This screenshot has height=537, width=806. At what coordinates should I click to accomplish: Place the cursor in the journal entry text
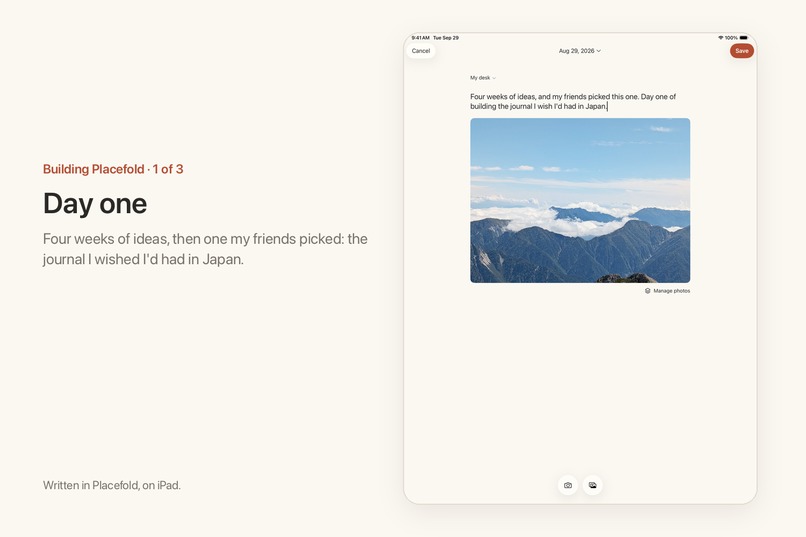pyautogui.click(x=573, y=101)
